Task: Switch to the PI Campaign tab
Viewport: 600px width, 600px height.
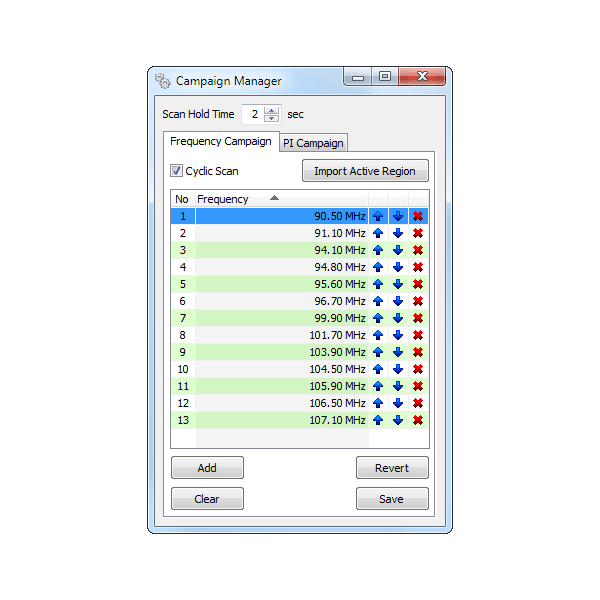Action: click(x=313, y=143)
